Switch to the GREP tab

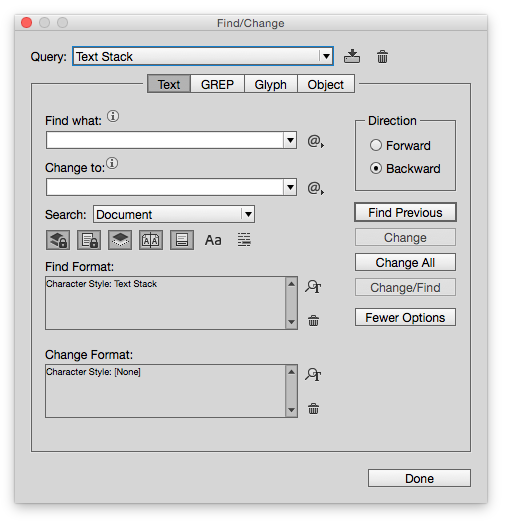217,84
